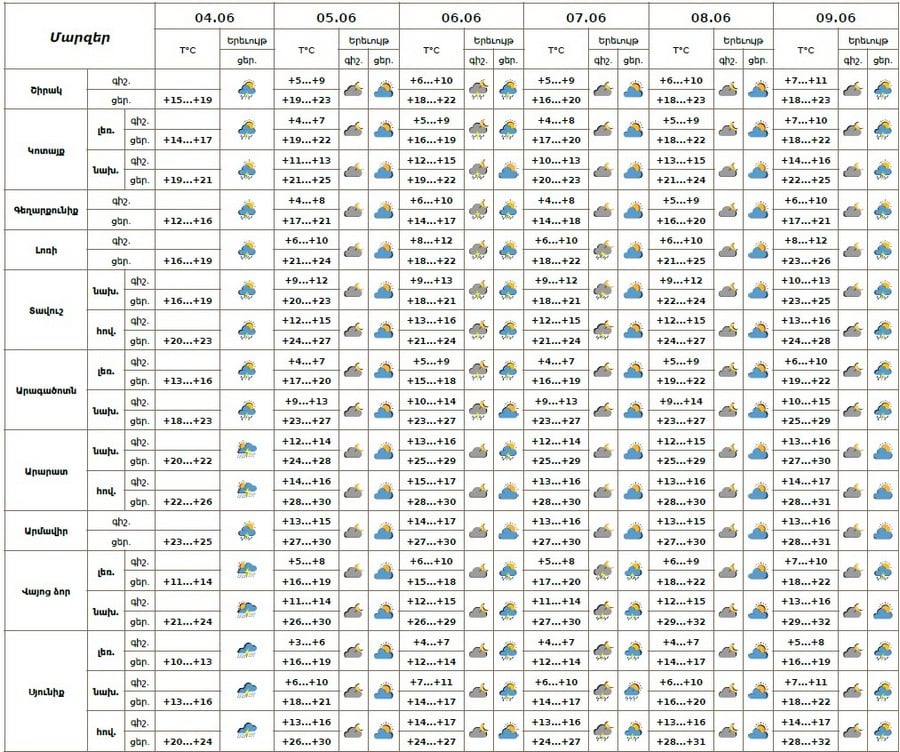Click Շիրակ night thunderstorm icon for 06.06
900x752 pixels.
(x=478, y=90)
